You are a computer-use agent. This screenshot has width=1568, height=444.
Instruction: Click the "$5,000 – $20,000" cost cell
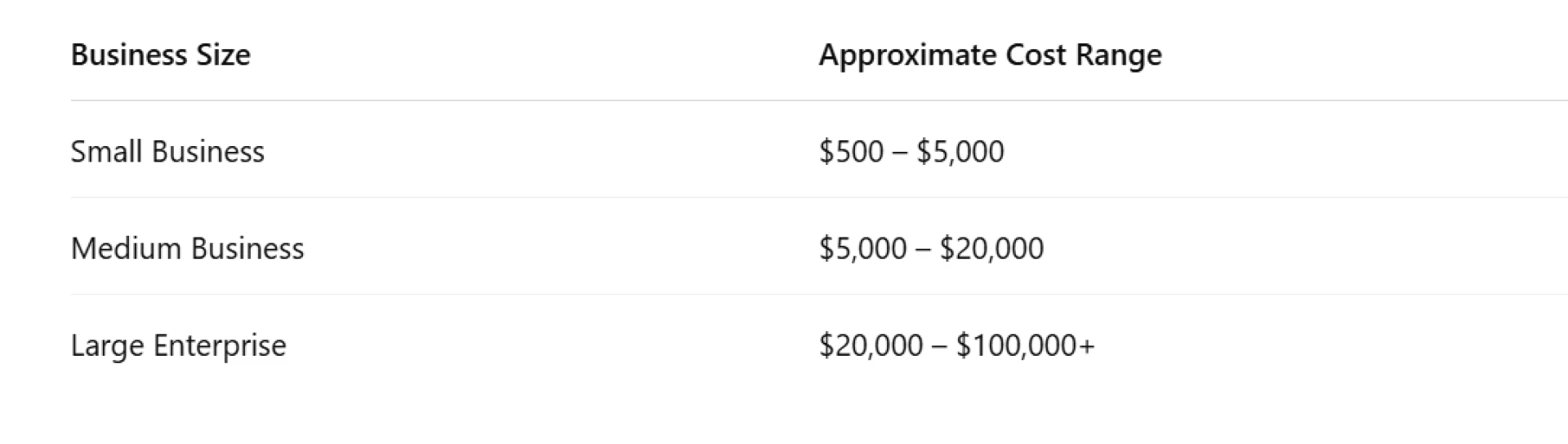pyautogui.click(x=931, y=248)
